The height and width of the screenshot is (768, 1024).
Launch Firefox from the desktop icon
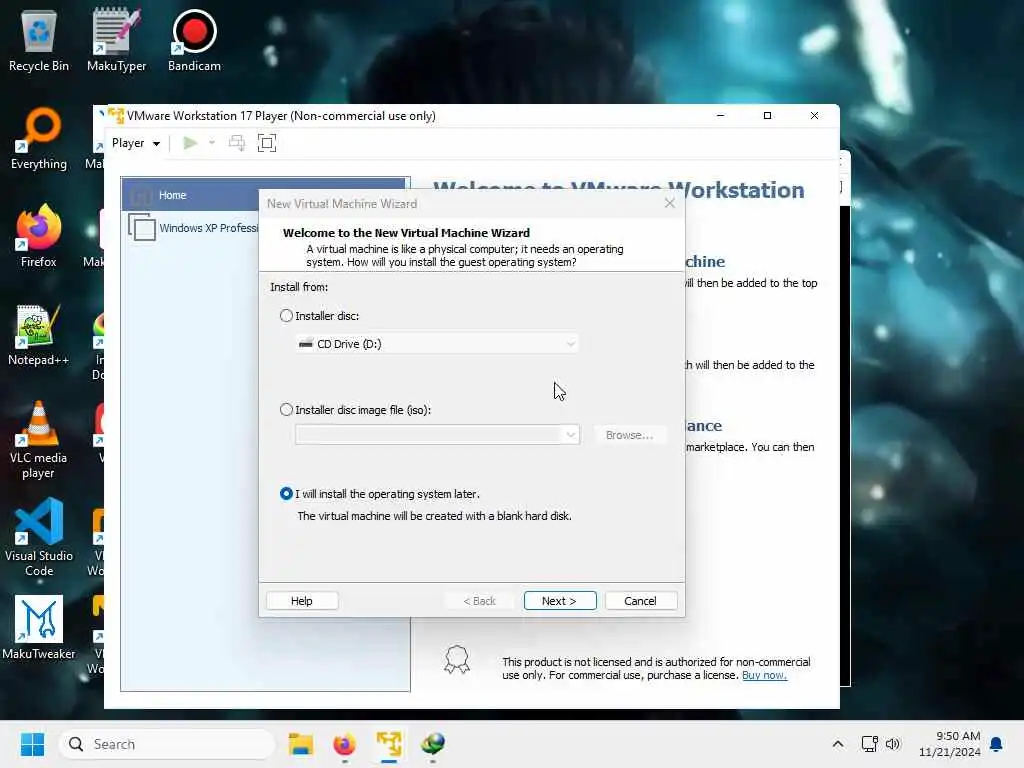pyautogui.click(x=39, y=236)
